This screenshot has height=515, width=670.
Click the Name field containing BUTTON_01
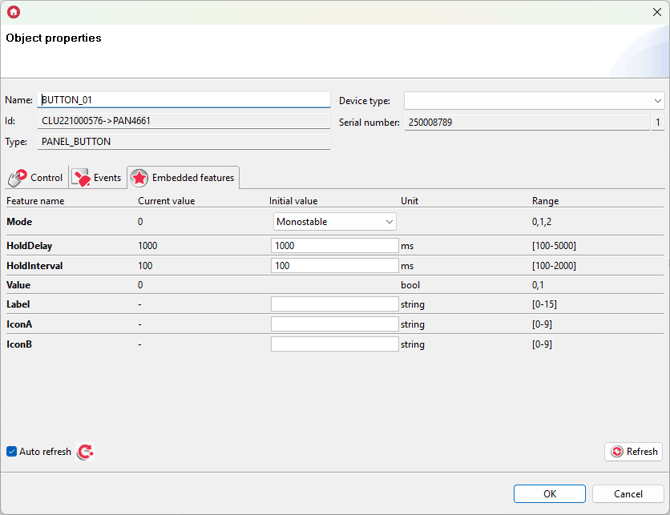[x=184, y=100]
